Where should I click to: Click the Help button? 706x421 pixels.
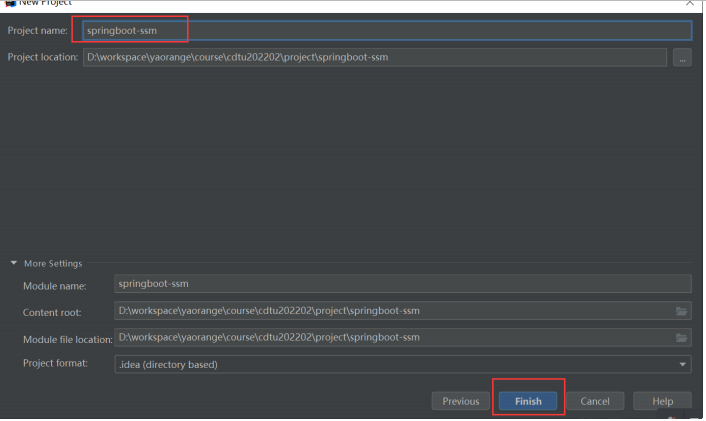[x=662, y=401]
